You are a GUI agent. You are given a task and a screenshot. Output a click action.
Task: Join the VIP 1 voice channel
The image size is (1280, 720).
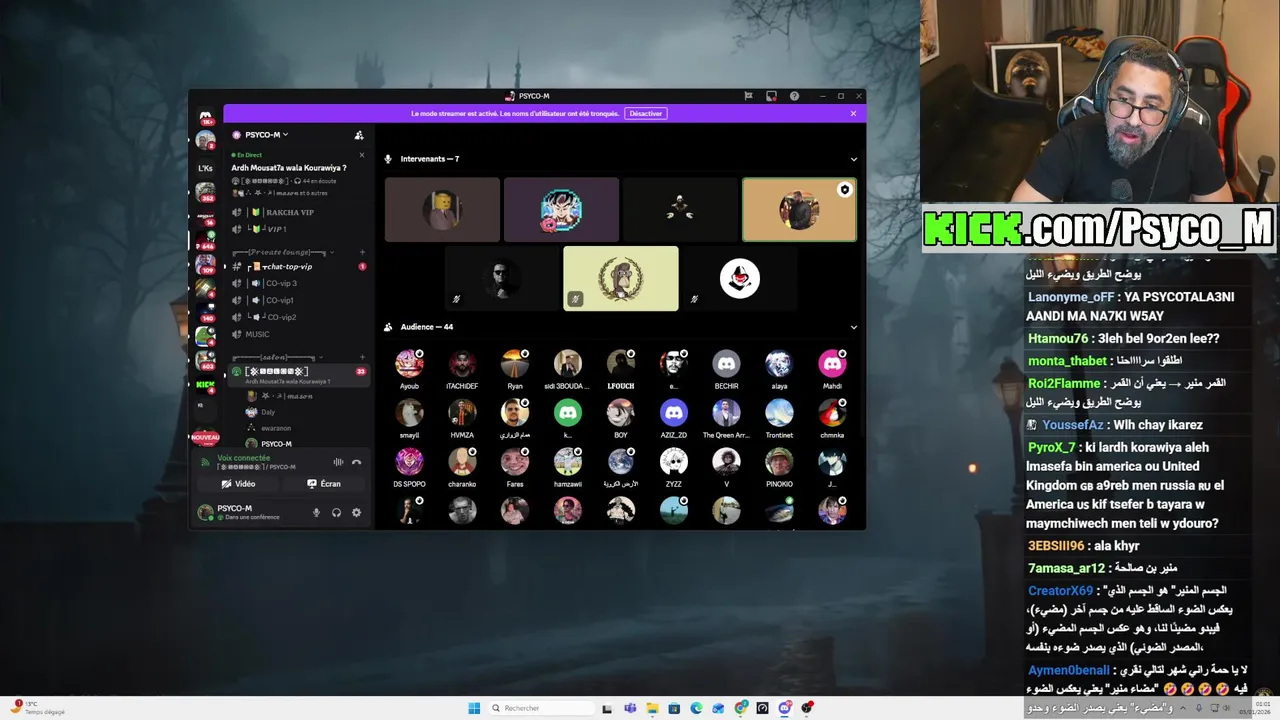298,229
